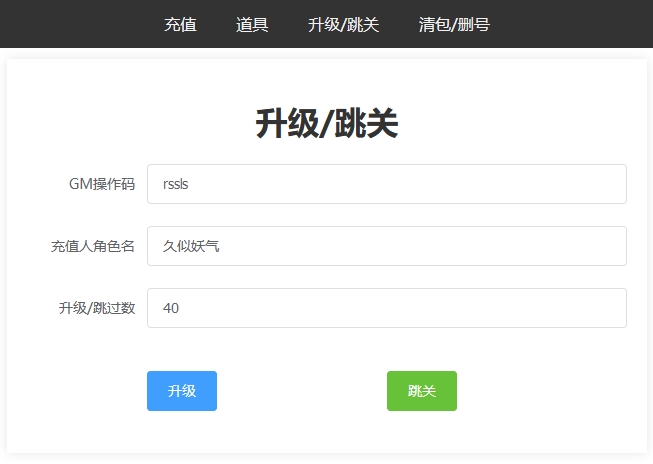Click the 升级/跳过数 input field
The width and height of the screenshot is (653, 464).
coord(387,308)
